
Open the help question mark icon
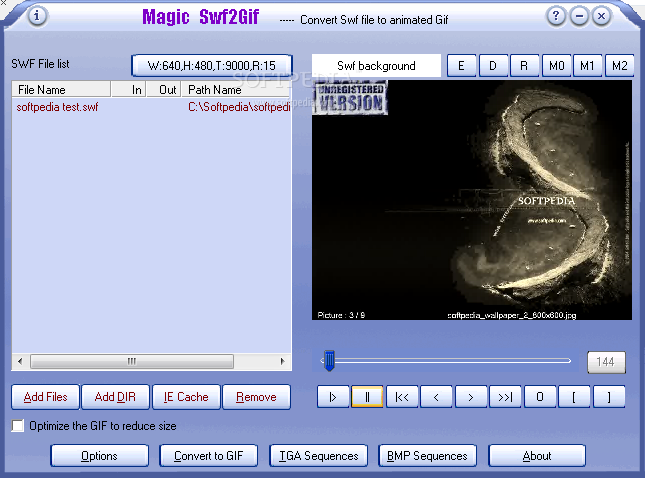[556, 16]
